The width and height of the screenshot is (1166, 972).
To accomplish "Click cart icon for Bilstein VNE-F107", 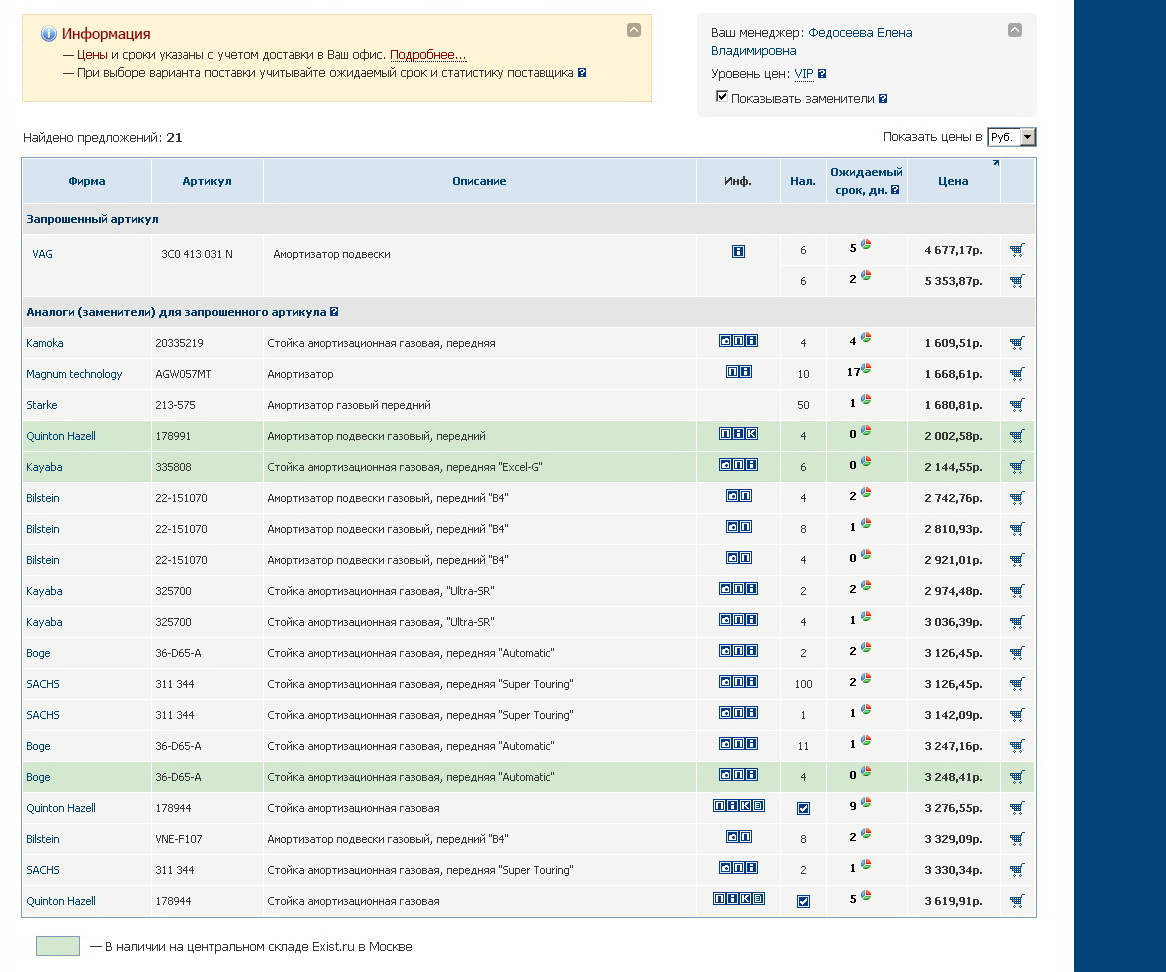I will coord(1017,839).
